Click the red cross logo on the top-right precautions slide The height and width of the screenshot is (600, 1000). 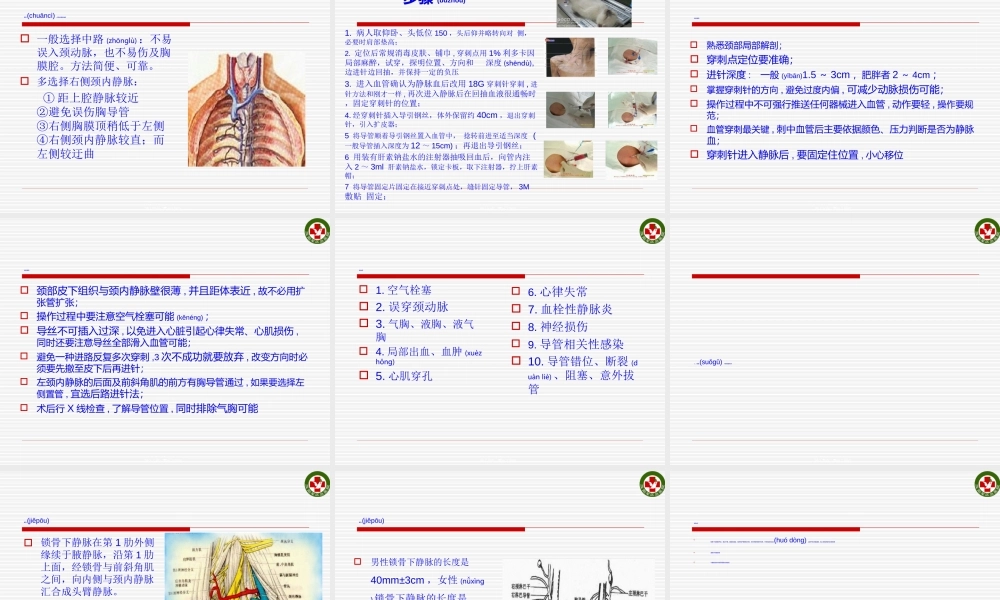click(985, 229)
